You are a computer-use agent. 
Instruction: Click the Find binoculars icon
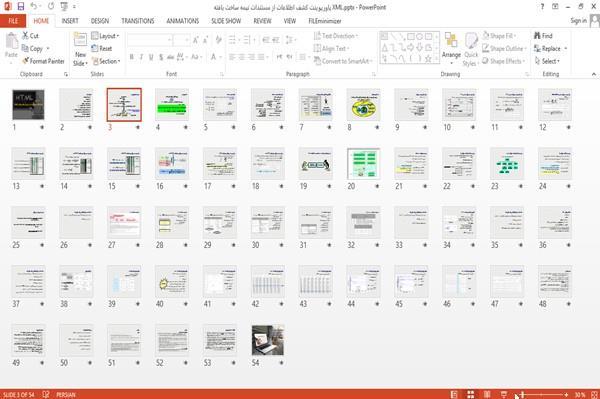tap(537, 36)
